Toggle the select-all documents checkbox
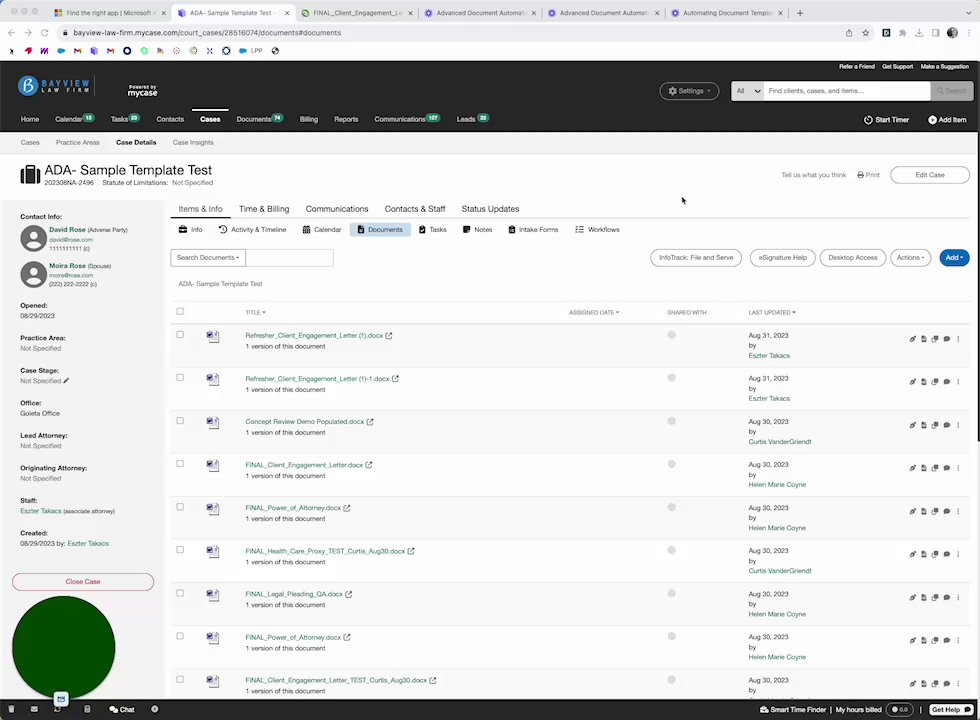980x720 pixels. (180, 311)
